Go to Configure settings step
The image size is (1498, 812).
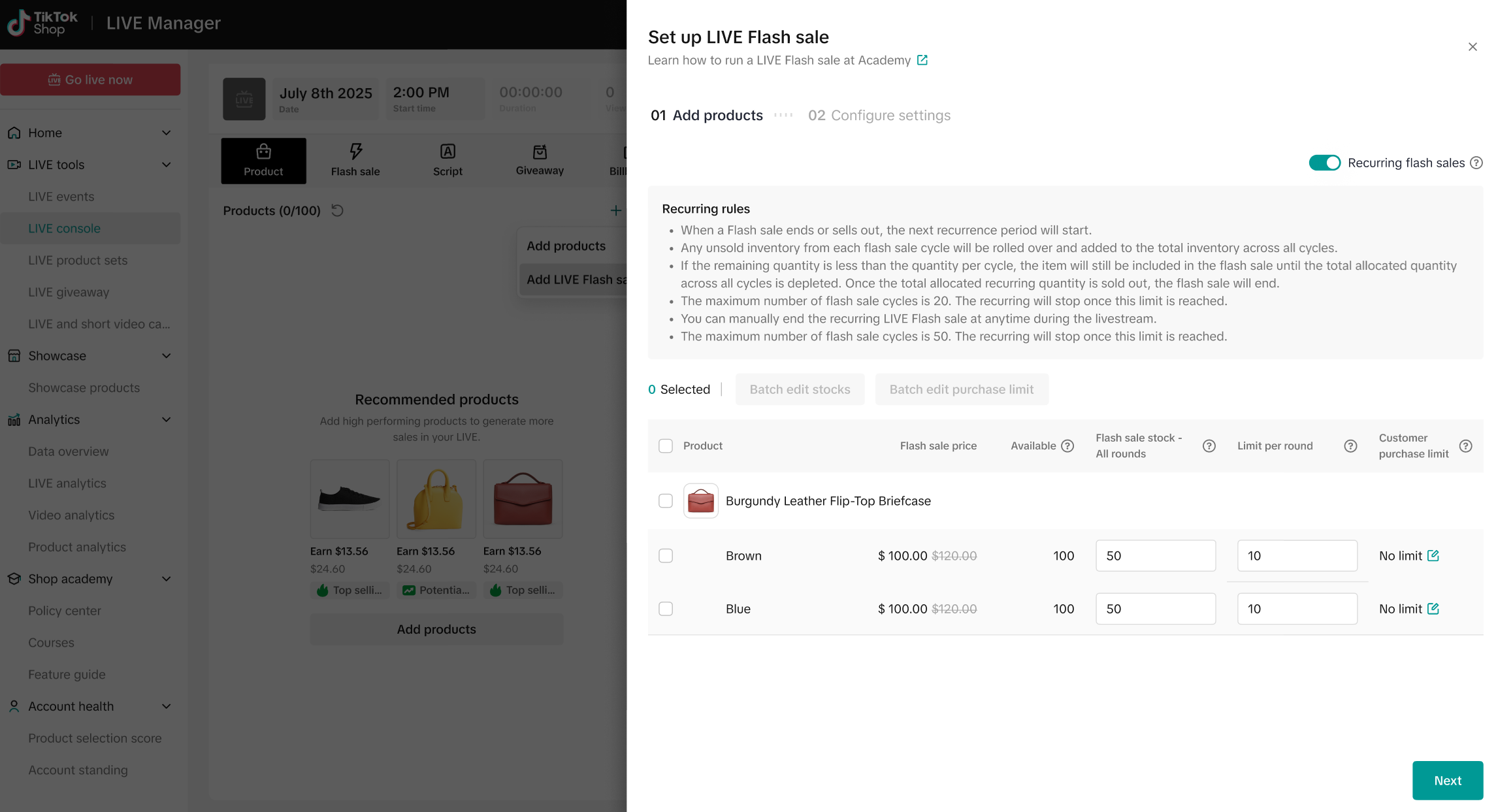(x=879, y=115)
